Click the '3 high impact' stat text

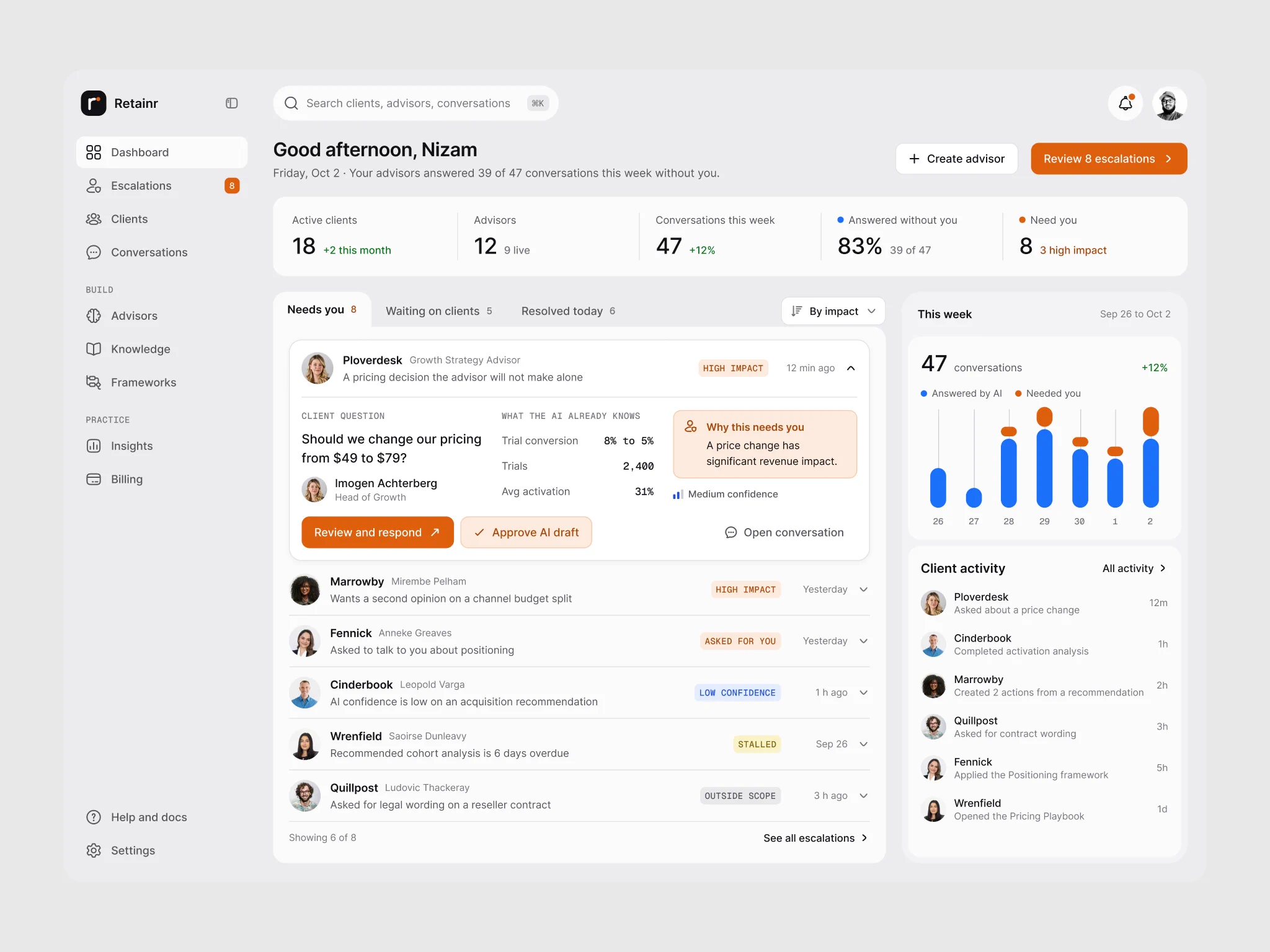(1073, 250)
